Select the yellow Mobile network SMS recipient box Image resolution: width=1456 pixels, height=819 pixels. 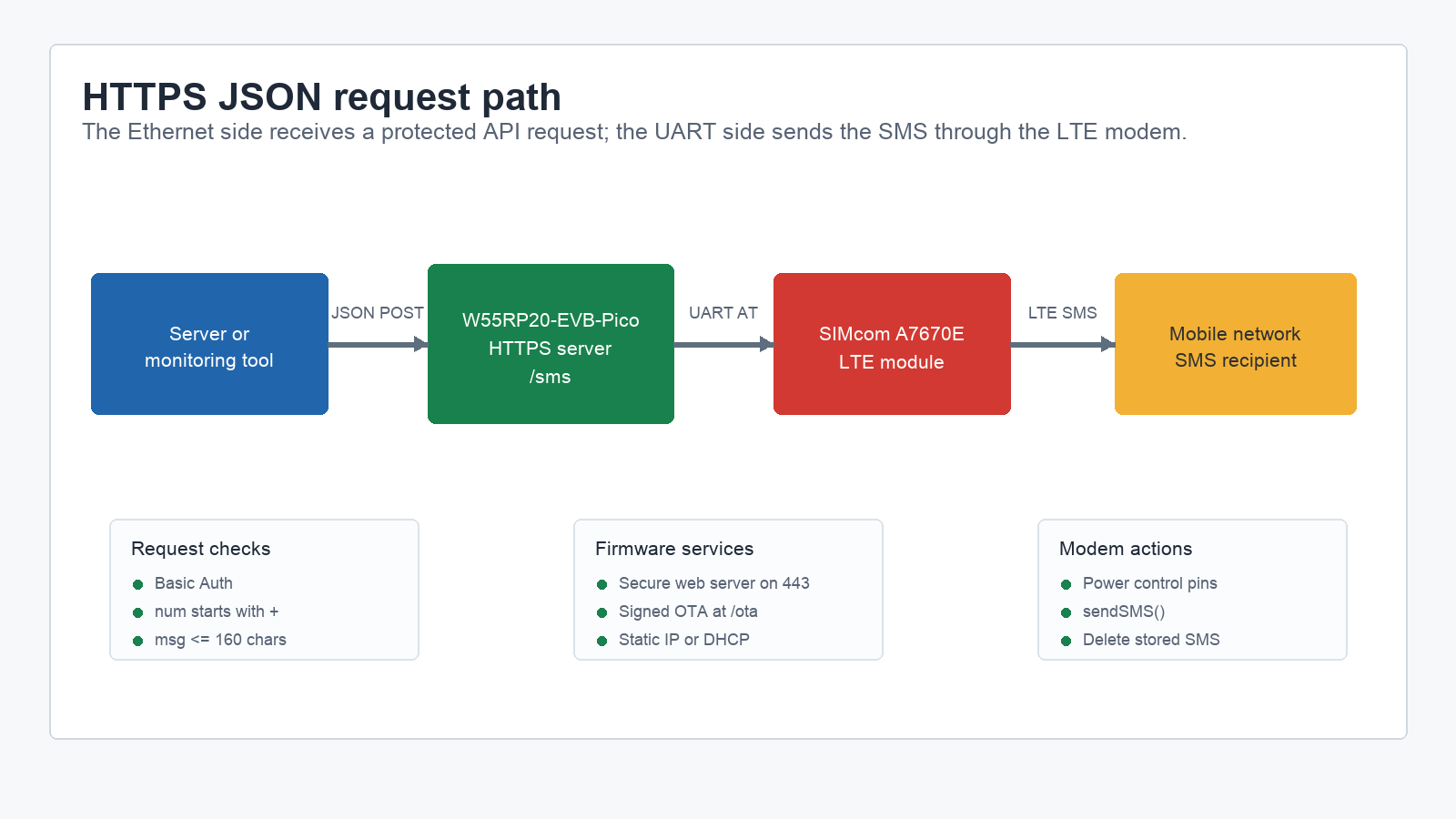point(1236,344)
